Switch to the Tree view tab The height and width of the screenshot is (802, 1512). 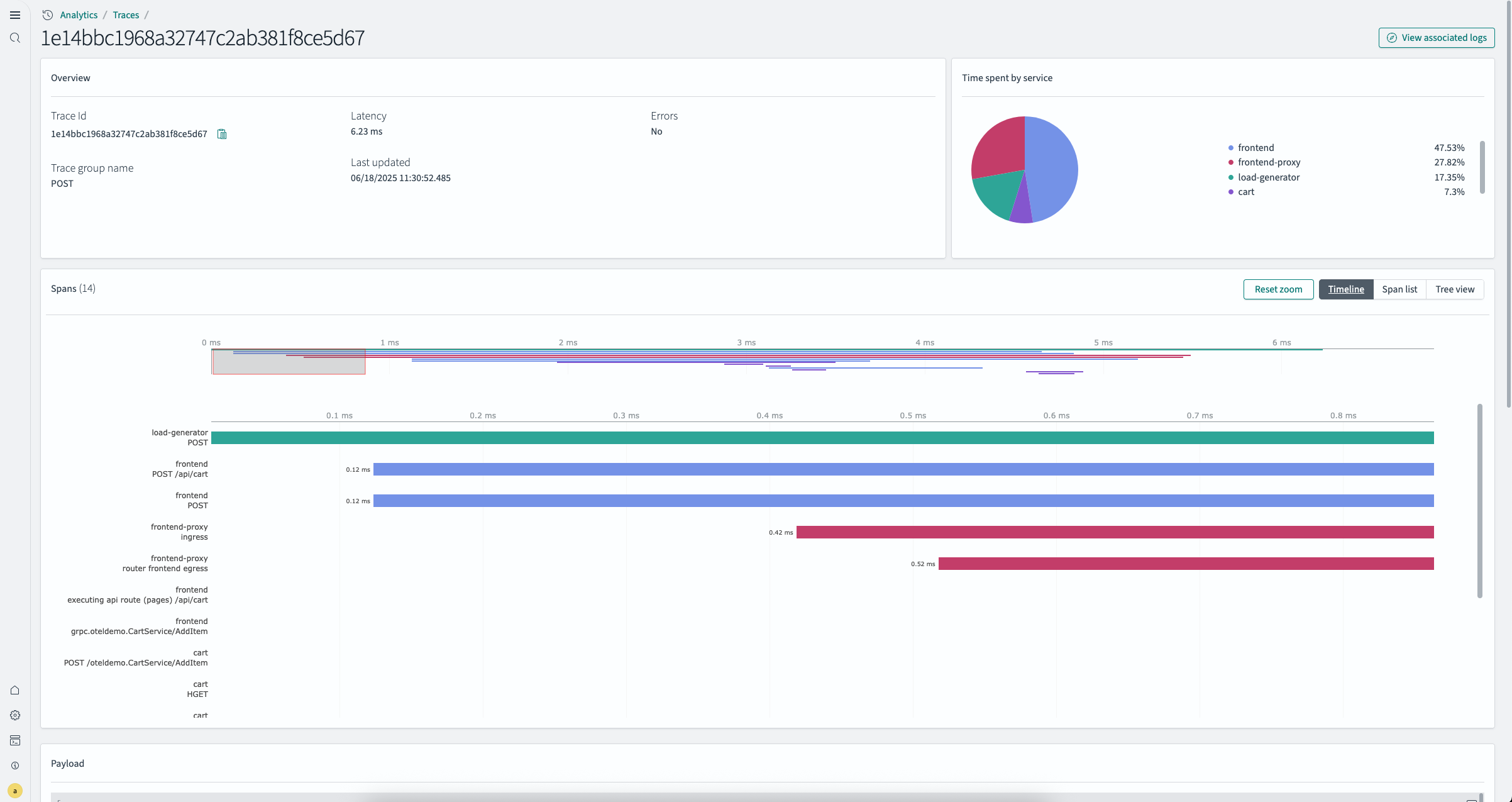tap(1455, 289)
